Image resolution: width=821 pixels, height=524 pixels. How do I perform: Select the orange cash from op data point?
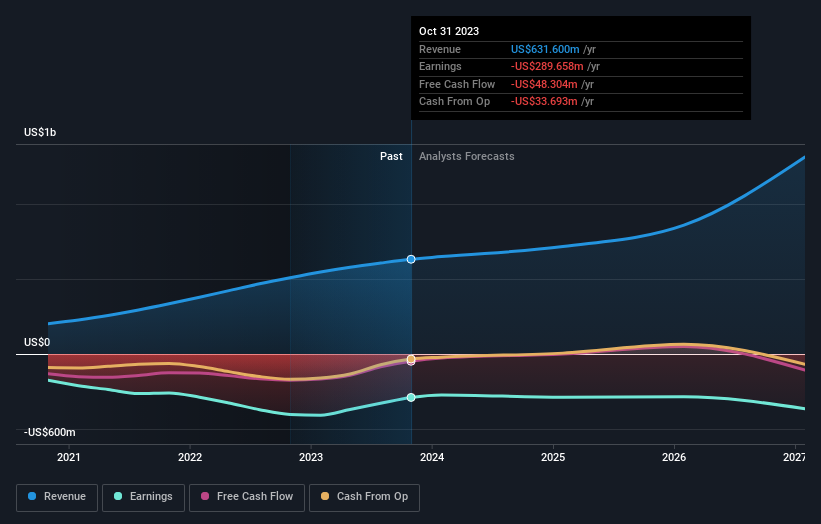411,359
